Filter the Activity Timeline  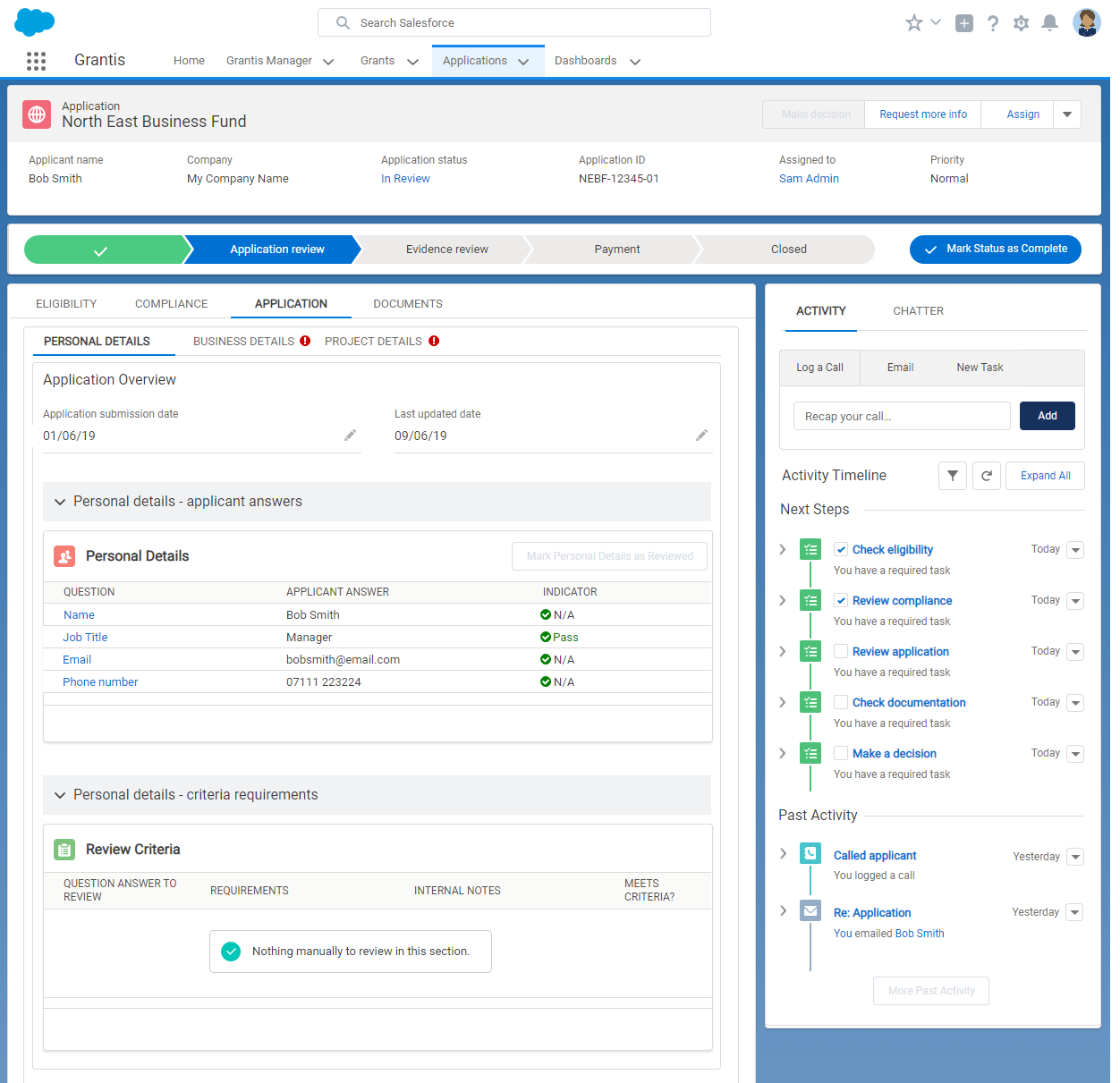point(953,476)
